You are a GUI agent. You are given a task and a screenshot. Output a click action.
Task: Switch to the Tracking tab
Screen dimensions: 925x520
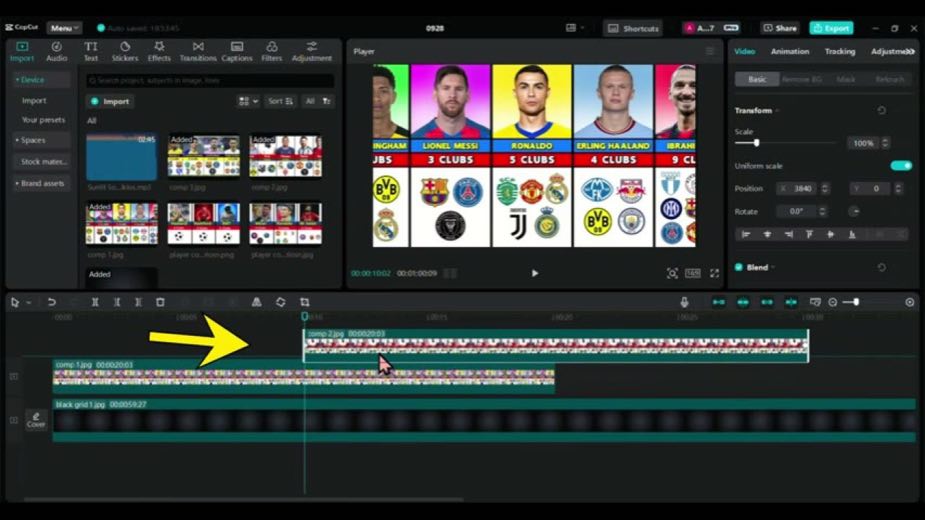tap(839, 51)
